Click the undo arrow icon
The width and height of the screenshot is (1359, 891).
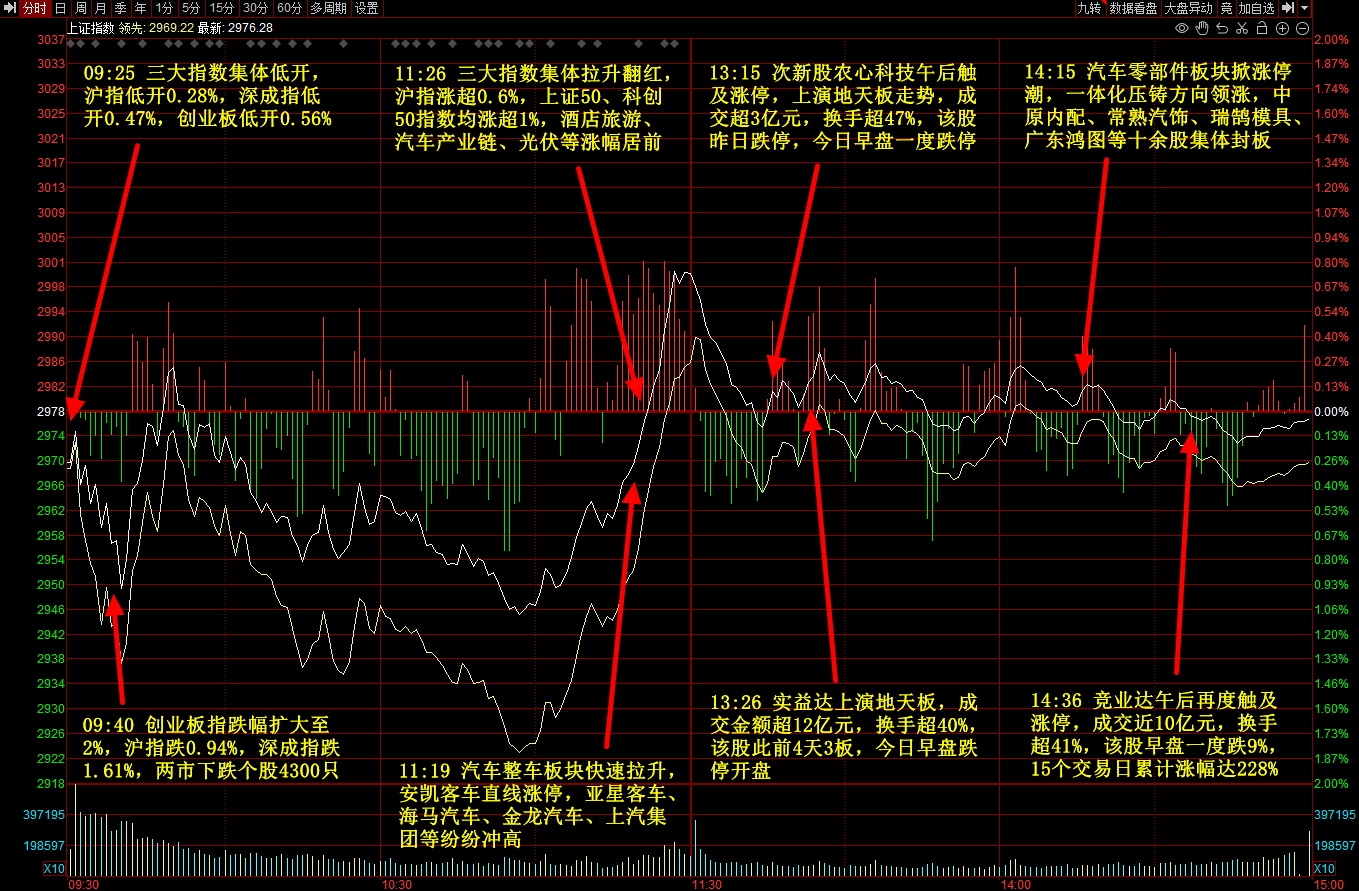(x=1222, y=28)
